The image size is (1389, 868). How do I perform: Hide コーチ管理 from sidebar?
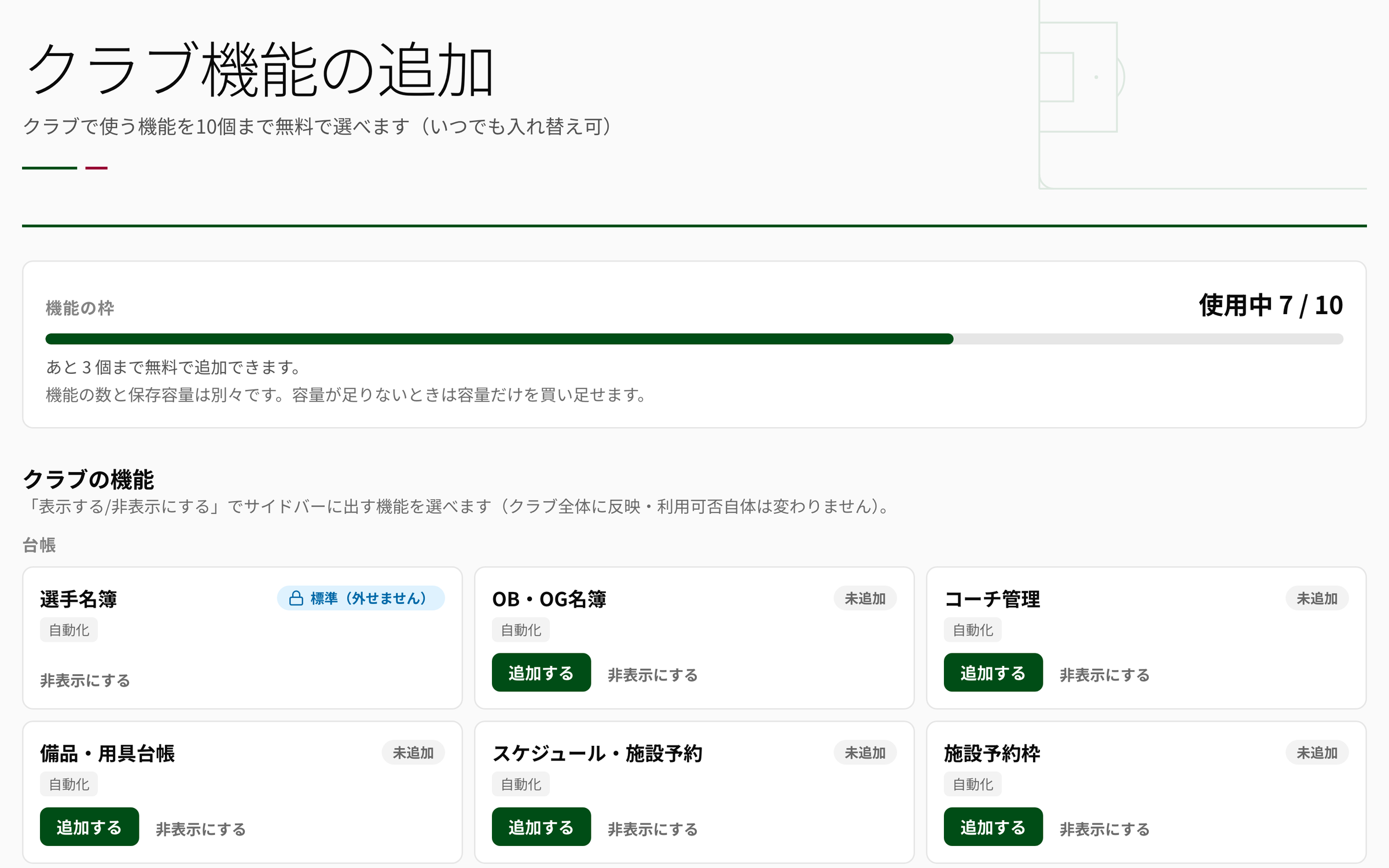click(x=1105, y=675)
